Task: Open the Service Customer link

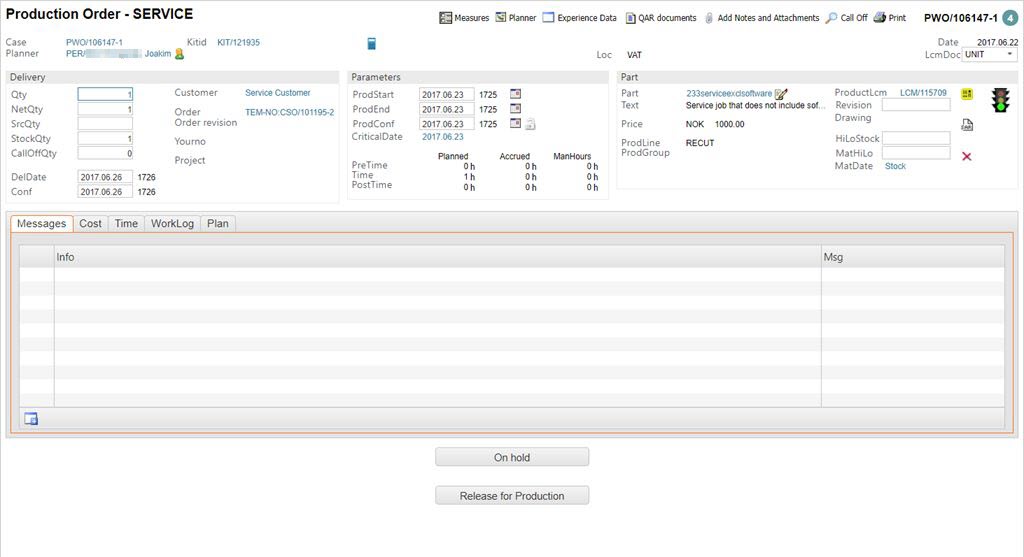Action: pos(278,93)
